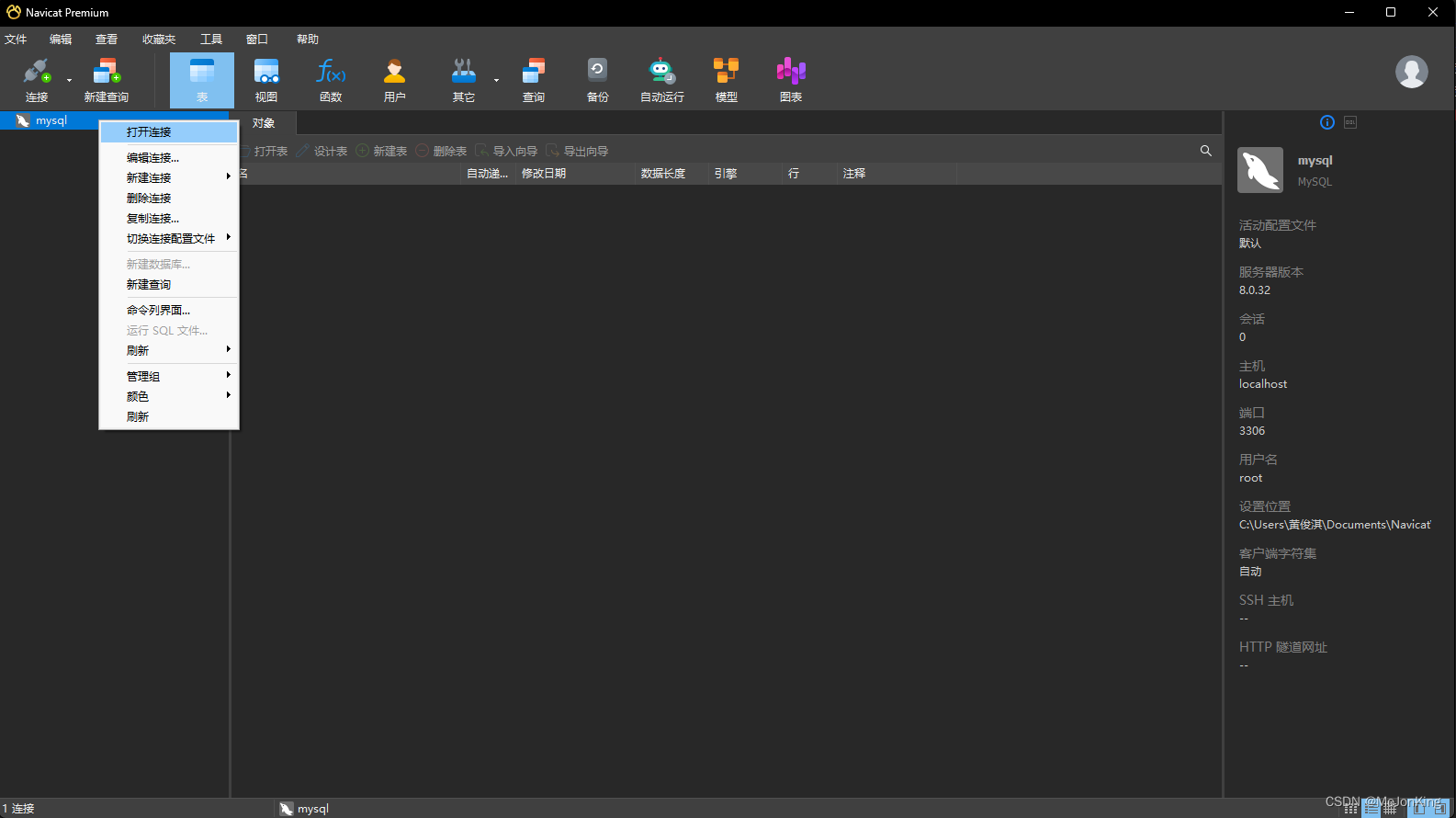1456x818 pixels.
Task: Click the mysql dolphin thumbnail in info panel
Action: (x=1260, y=170)
